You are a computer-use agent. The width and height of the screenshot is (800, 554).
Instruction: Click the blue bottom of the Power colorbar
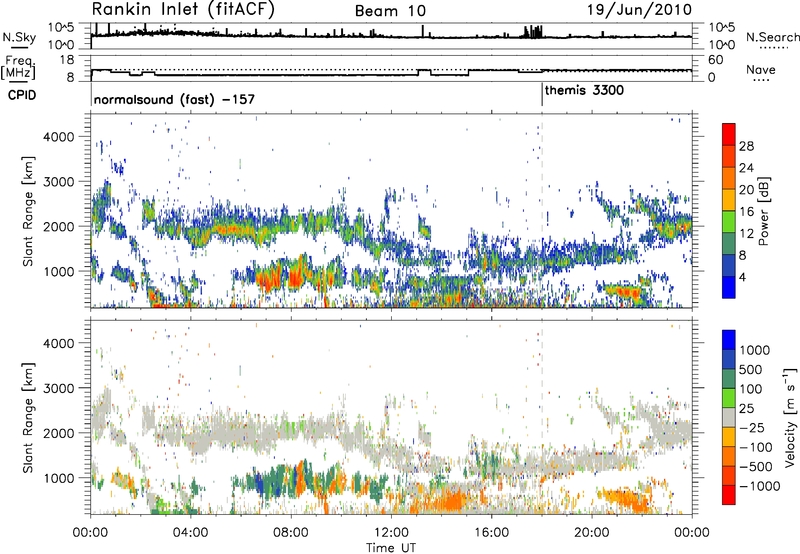(729, 287)
